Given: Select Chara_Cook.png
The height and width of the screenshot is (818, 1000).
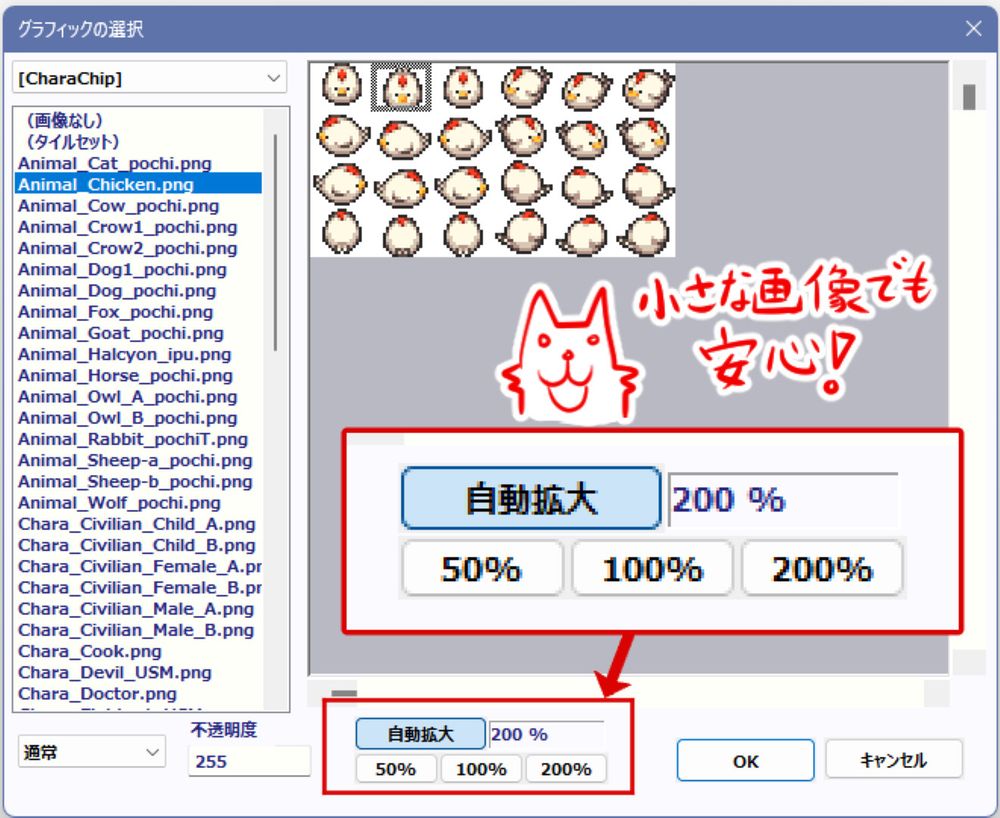Looking at the screenshot, I should 138,651.
